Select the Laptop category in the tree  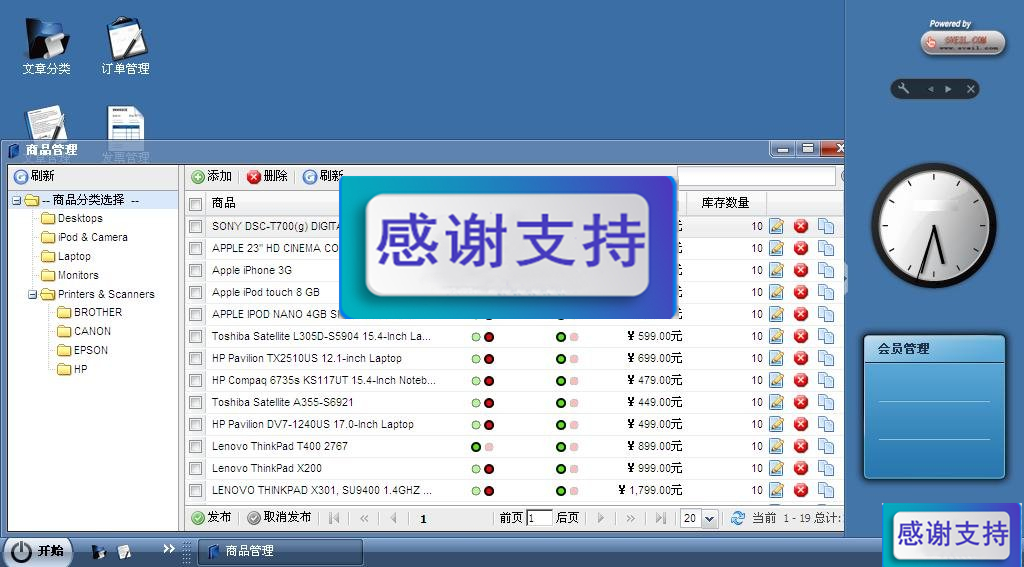(x=74, y=256)
